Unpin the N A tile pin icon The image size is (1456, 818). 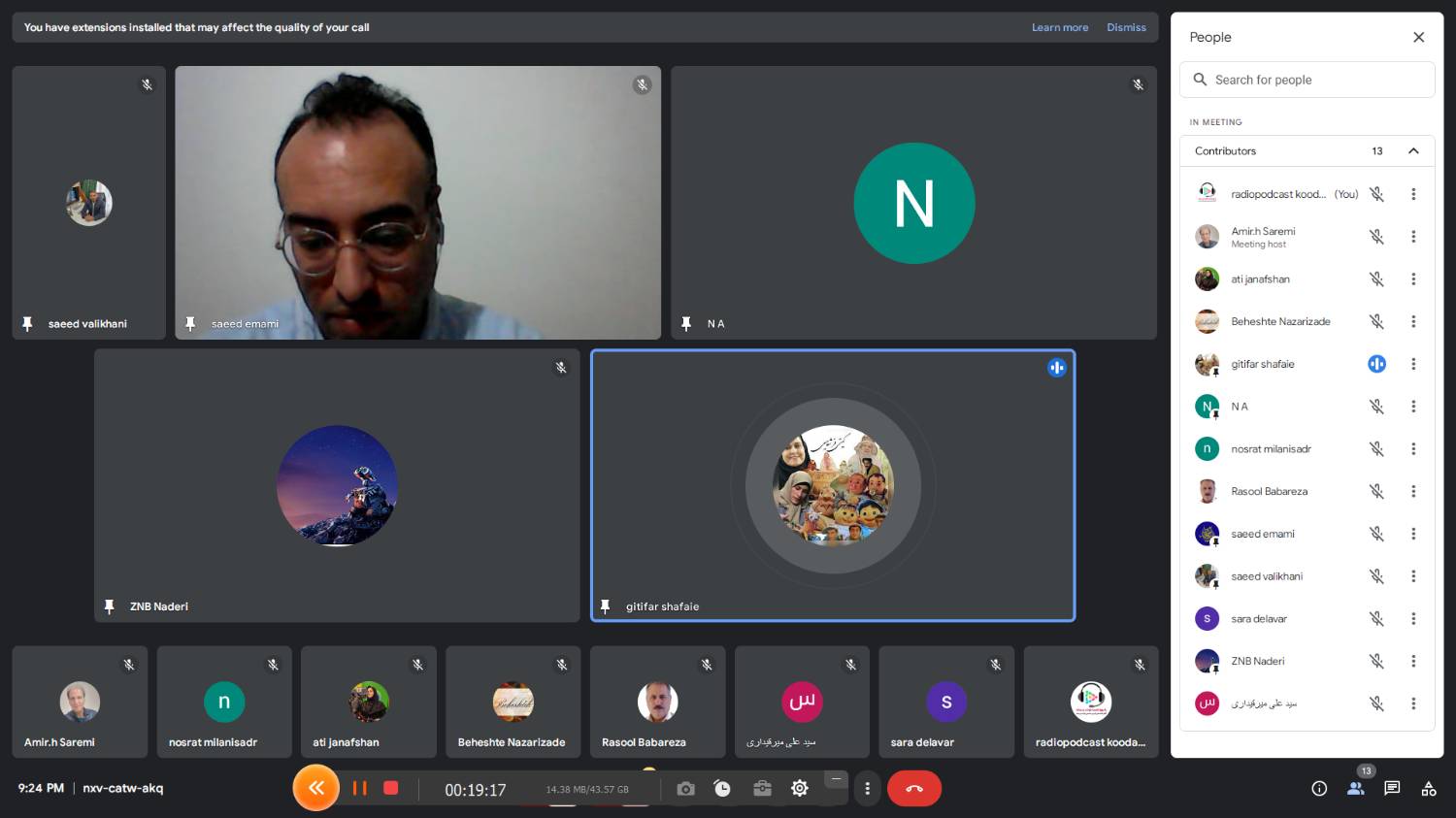tap(686, 324)
